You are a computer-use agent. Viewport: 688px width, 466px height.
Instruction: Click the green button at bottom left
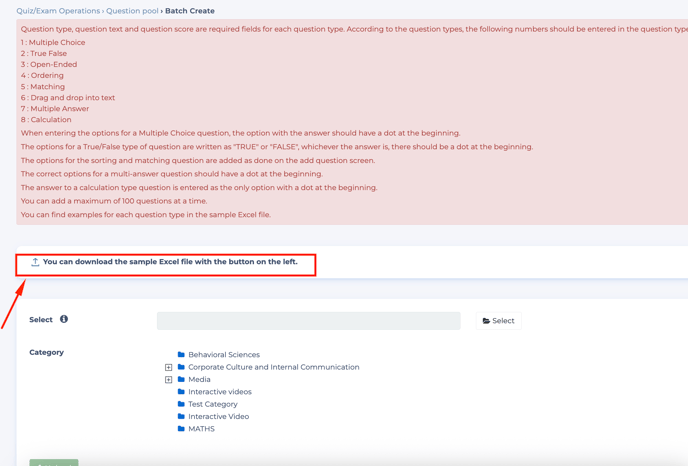coord(54,462)
